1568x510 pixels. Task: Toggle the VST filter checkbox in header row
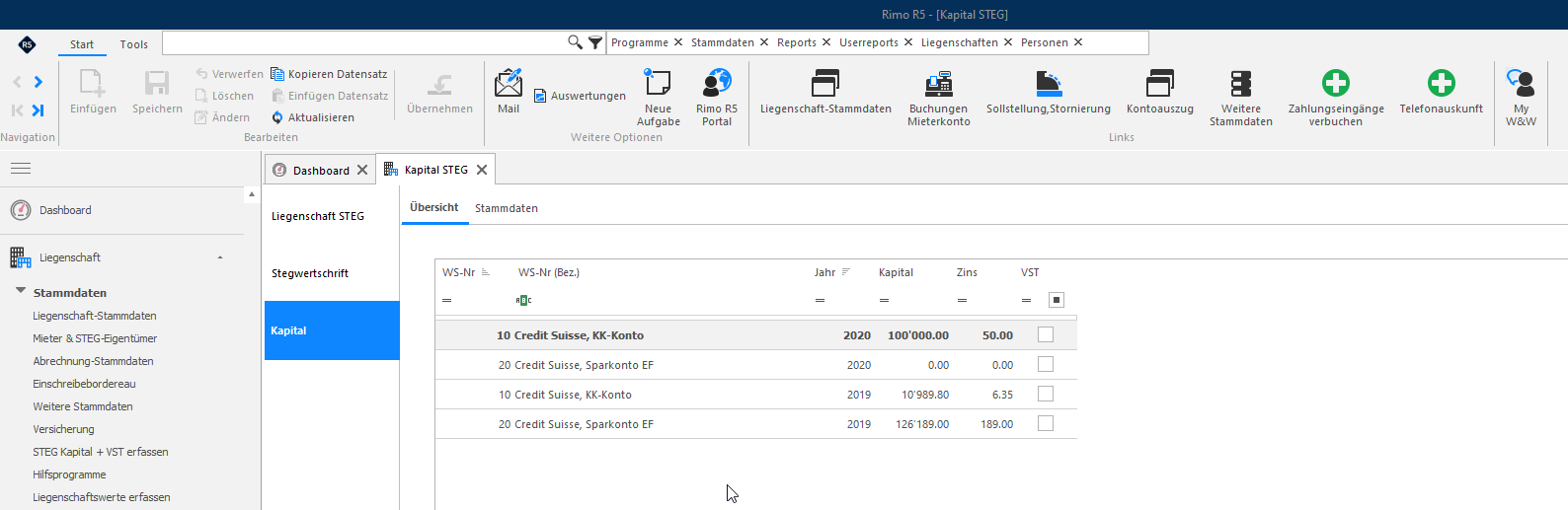tap(1057, 300)
